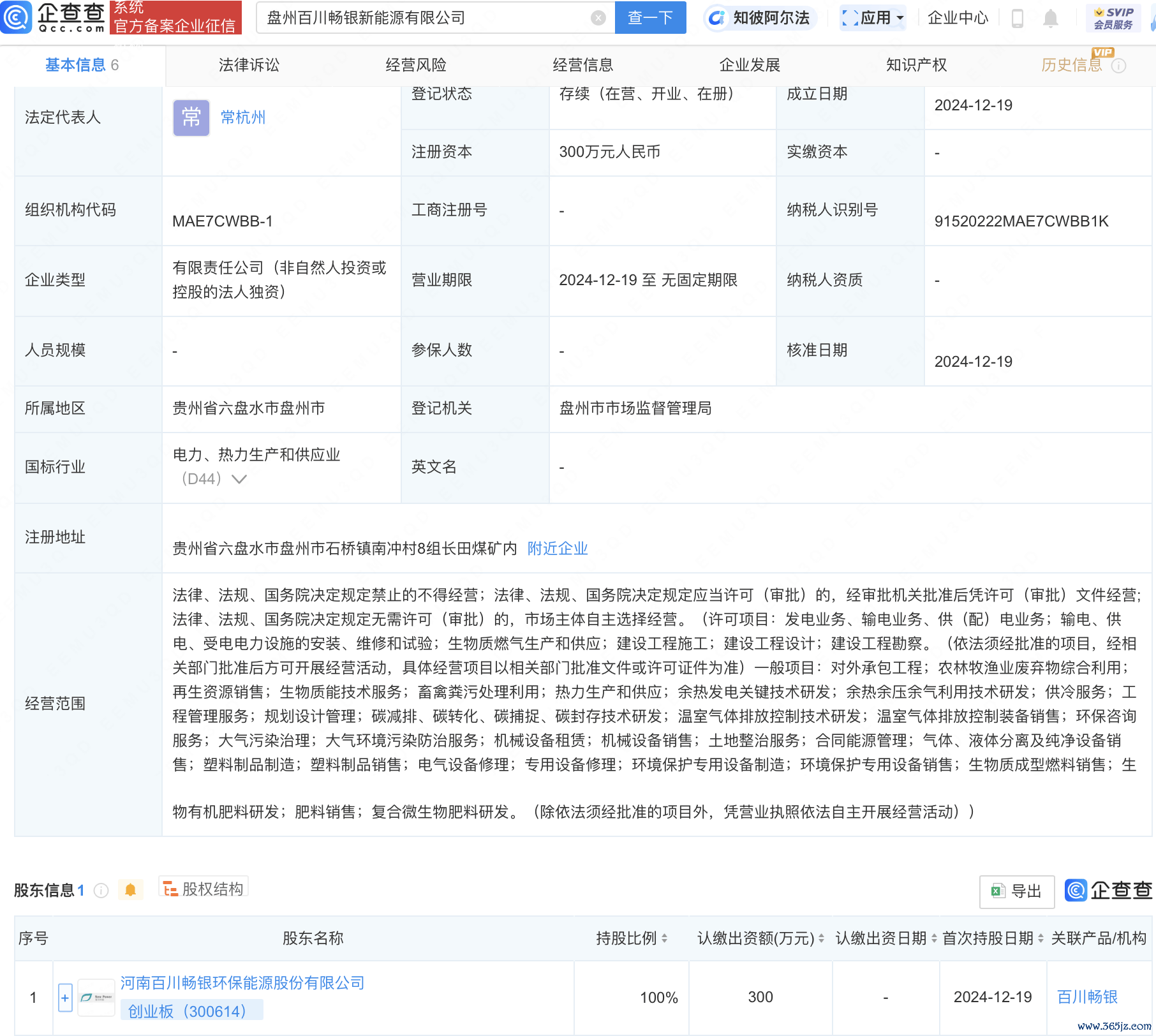Image resolution: width=1156 pixels, height=1036 pixels.
Task: Open the mobile phone app icon
Action: point(1018,18)
